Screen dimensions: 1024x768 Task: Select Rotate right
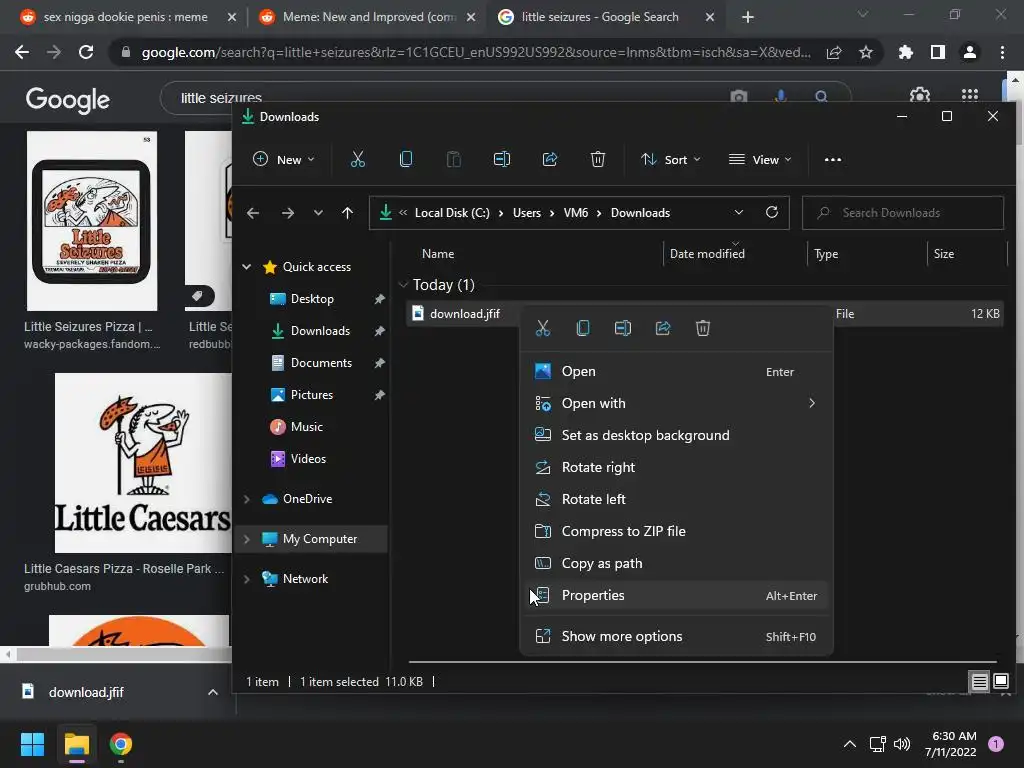click(676, 467)
